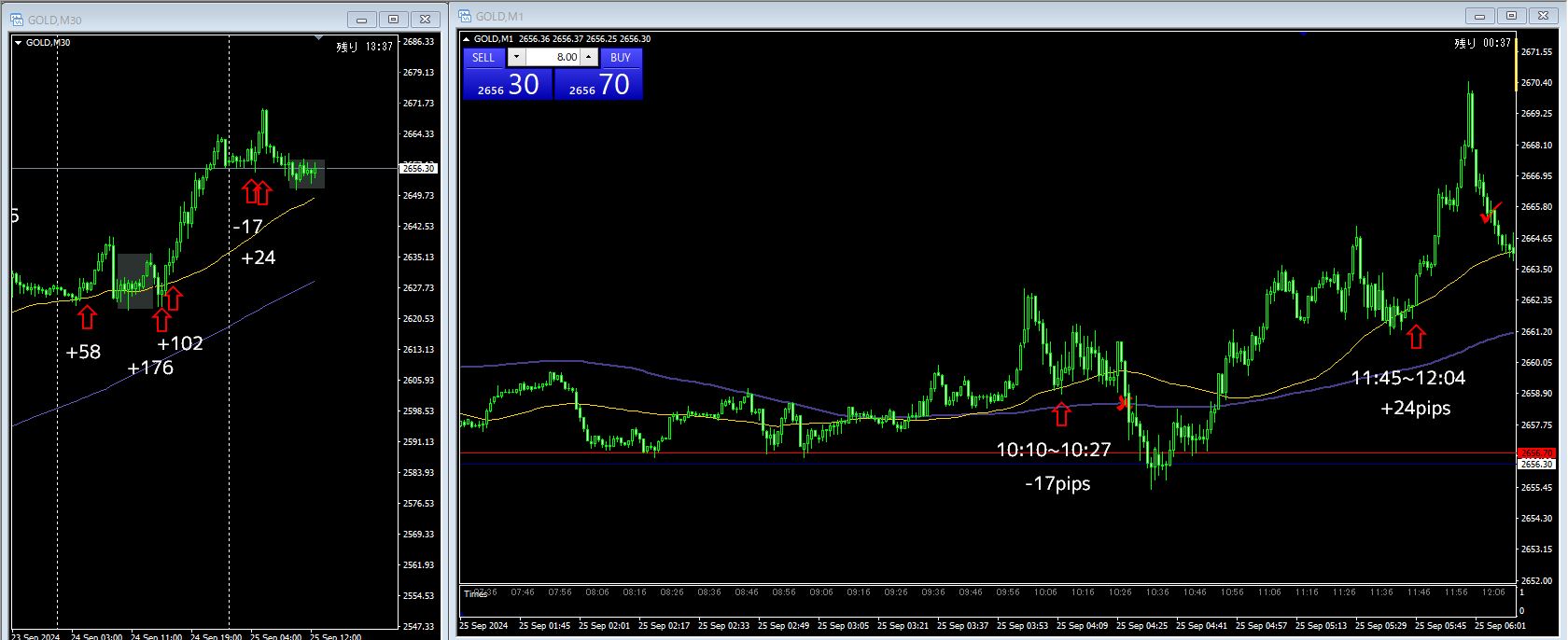Click the 25 Sep 04:09 time label
The width and height of the screenshot is (1568, 640).
pos(1083,625)
